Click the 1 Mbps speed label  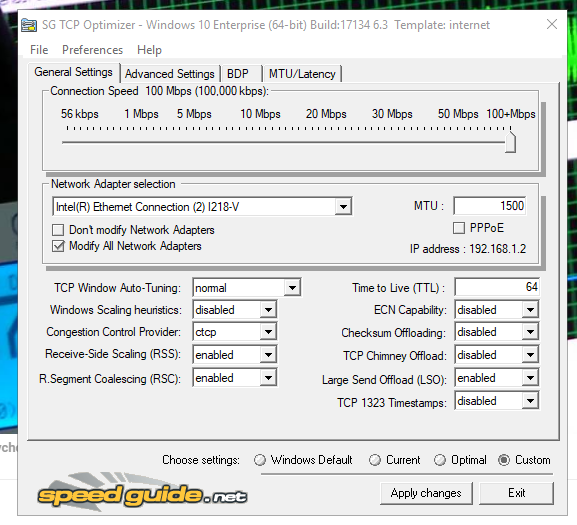141,114
